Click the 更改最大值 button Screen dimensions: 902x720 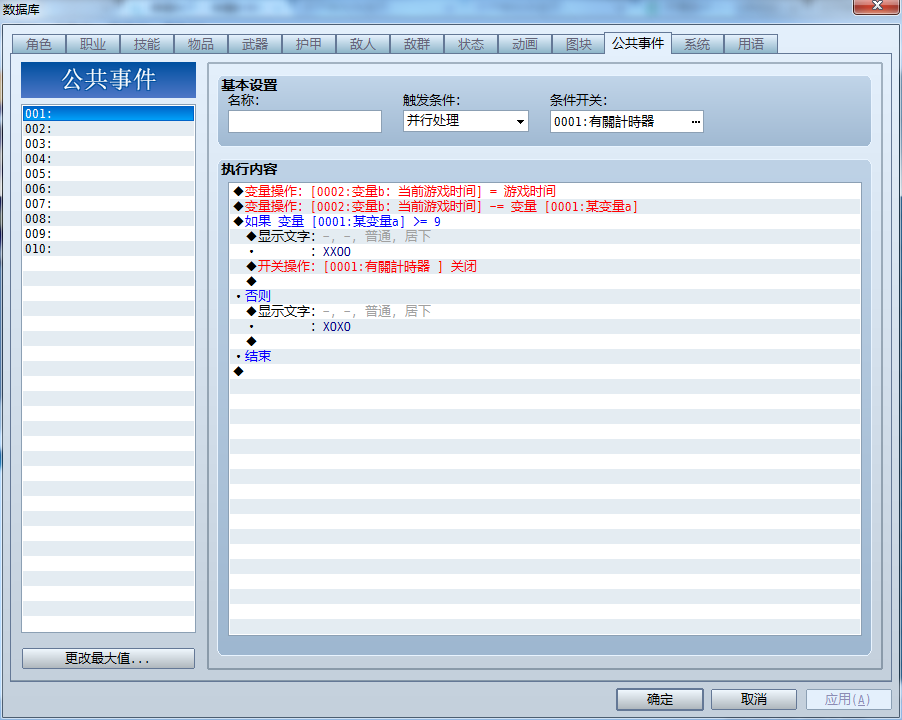click(108, 658)
